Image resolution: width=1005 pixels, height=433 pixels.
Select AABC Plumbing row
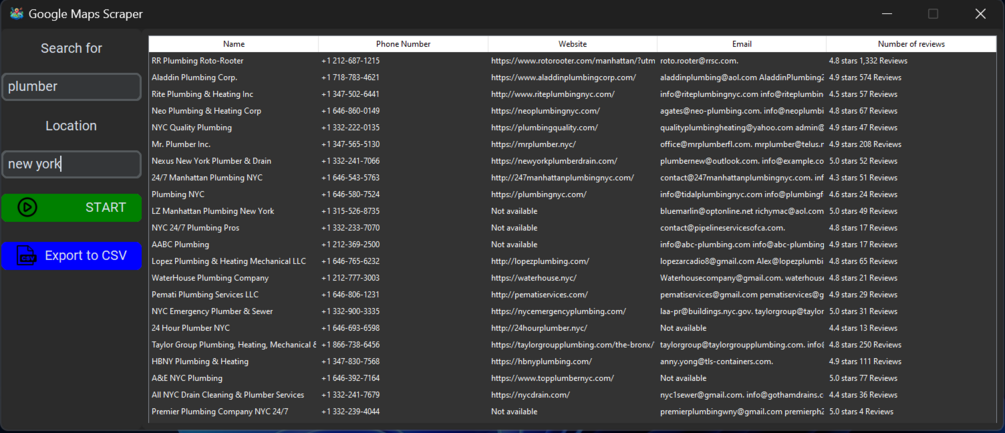(x=572, y=244)
